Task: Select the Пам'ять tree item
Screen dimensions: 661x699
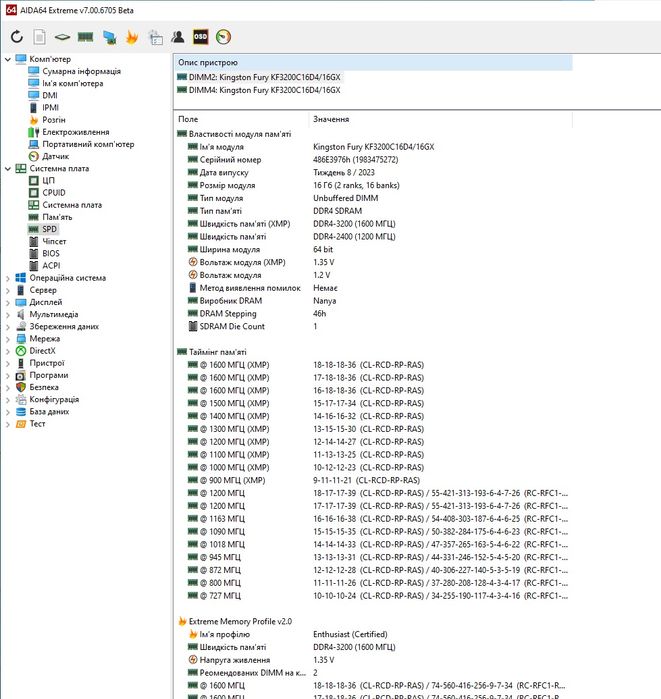Action: [x=57, y=217]
